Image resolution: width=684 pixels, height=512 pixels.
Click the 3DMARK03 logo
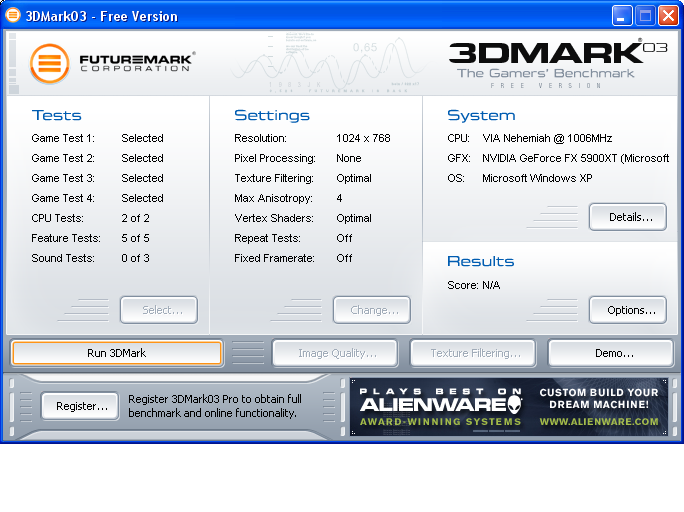(x=557, y=52)
